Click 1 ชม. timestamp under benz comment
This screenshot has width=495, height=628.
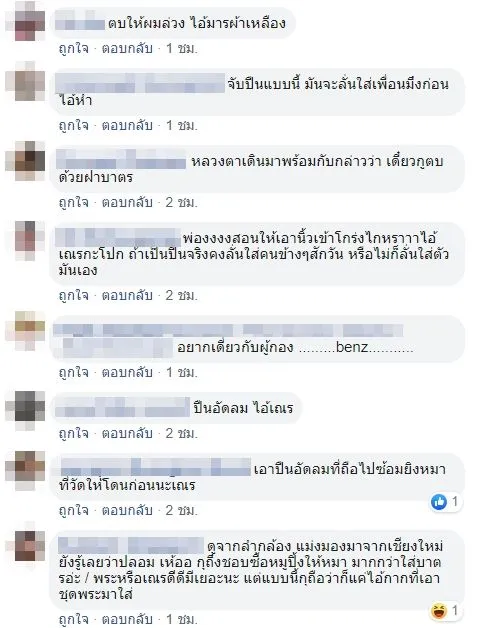tap(182, 372)
